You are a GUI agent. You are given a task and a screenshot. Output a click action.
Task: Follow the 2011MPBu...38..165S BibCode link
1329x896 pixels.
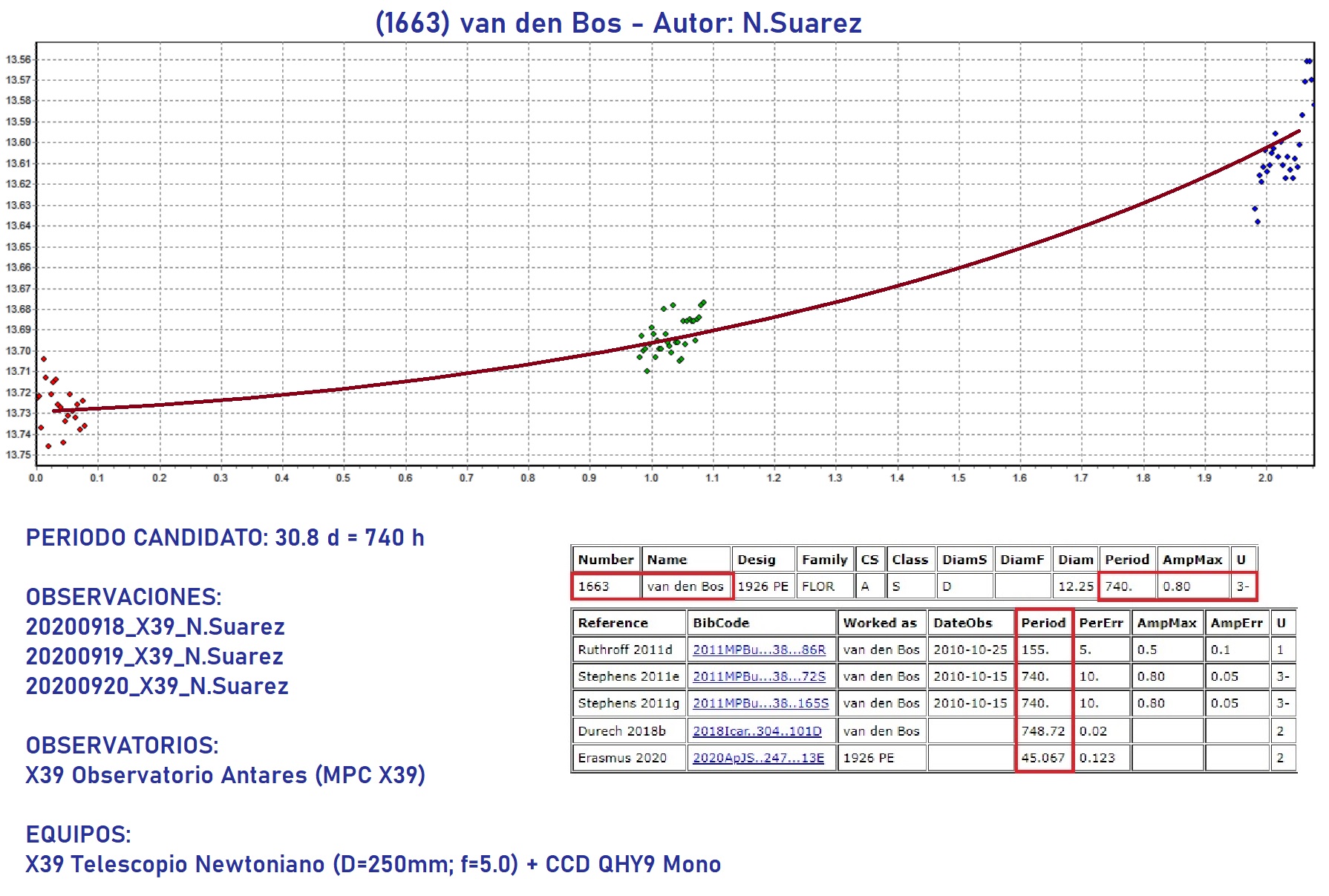760,703
